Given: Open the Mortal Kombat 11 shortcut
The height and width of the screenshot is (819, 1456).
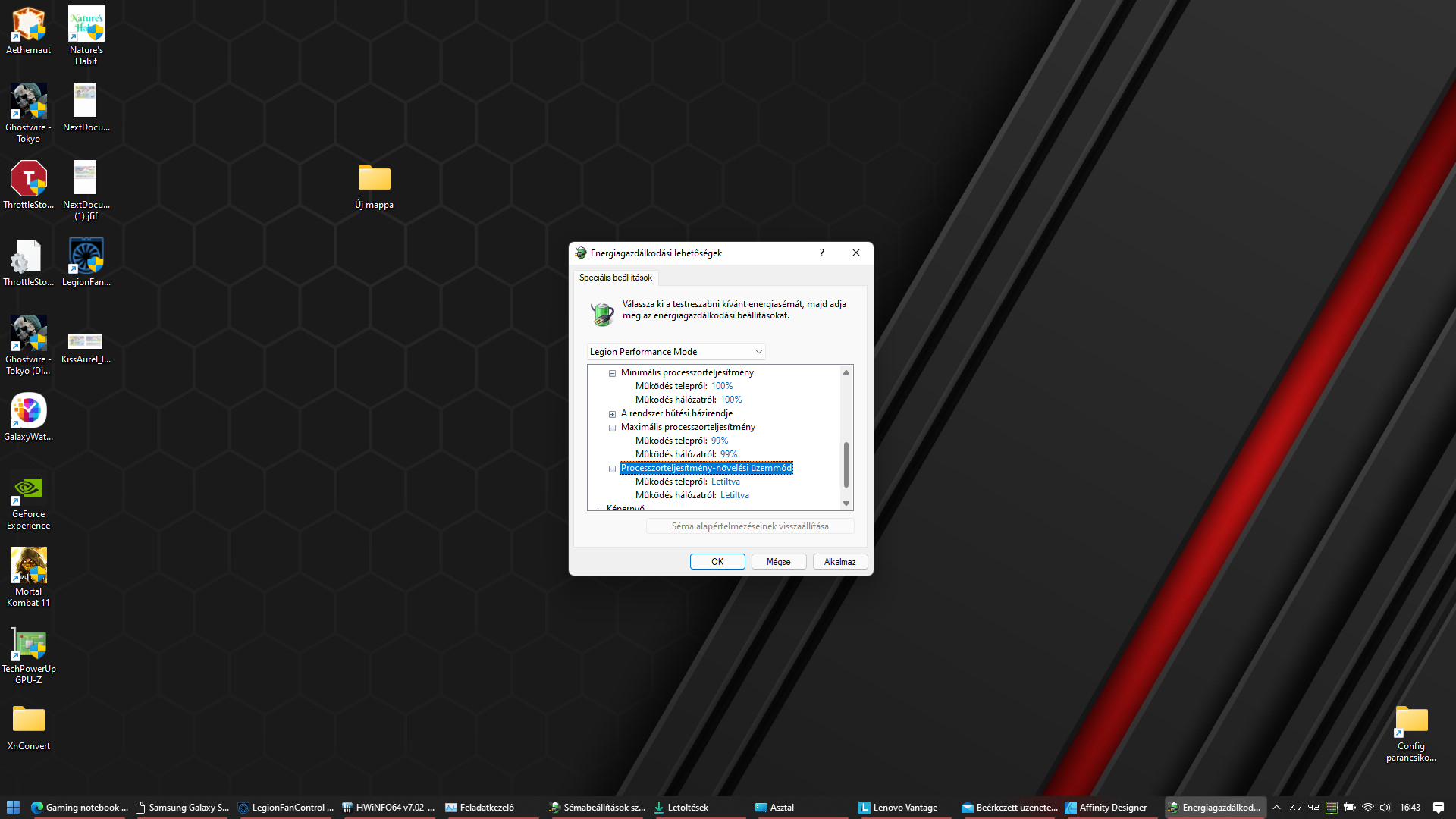Looking at the screenshot, I should [x=29, y=577].
